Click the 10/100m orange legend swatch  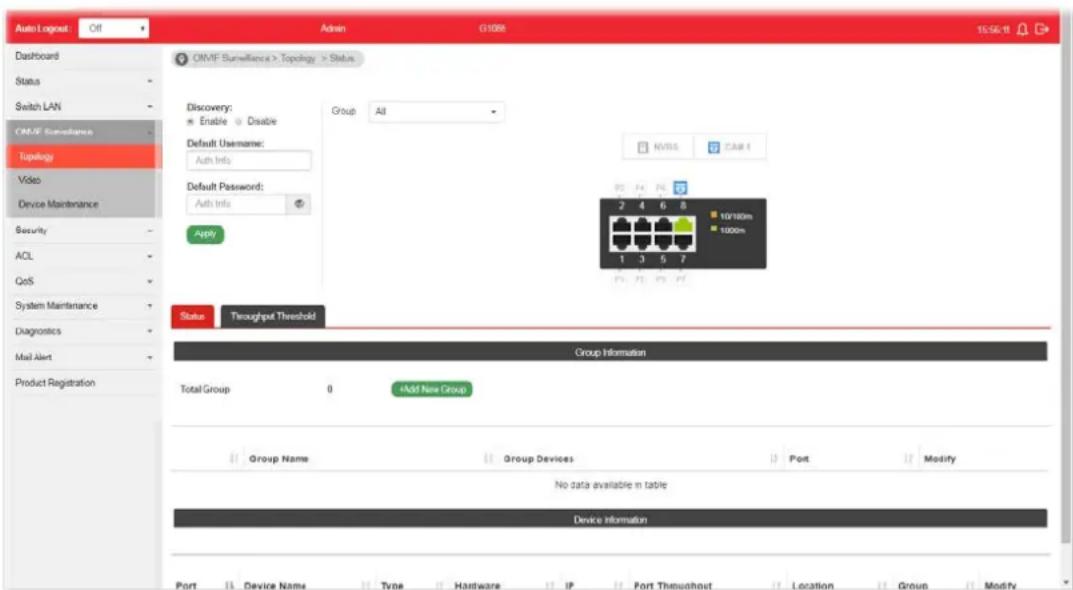tap(714, 216)
